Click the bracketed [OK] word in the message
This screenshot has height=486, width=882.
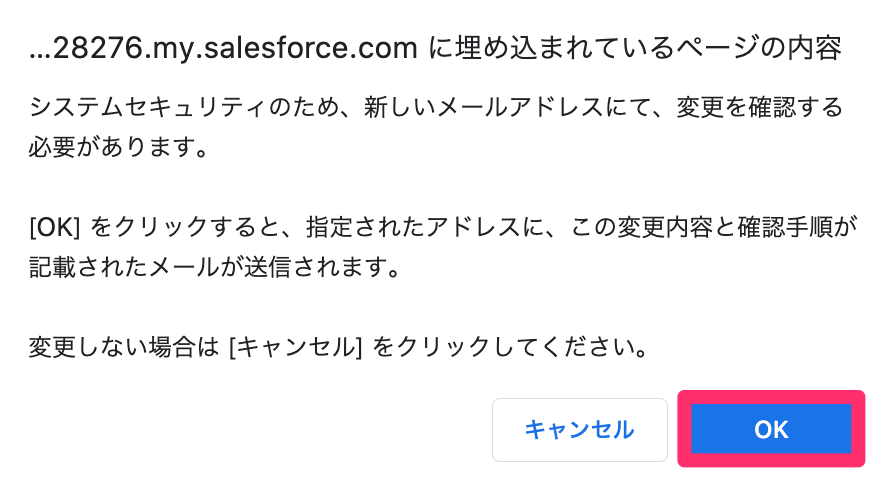coord(55,227)
